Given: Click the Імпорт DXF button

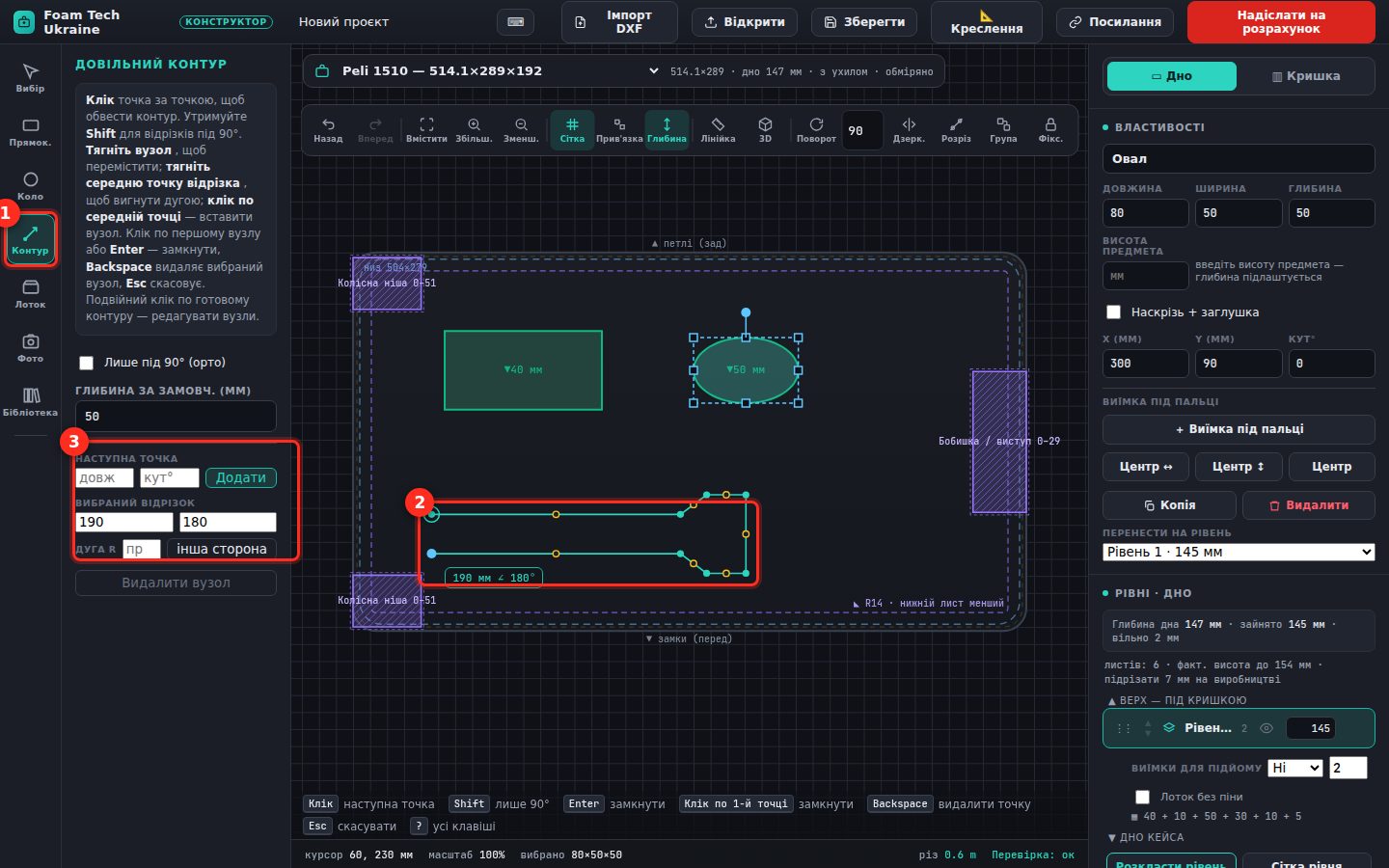Looking at the screenshot, I should (619, 22).
